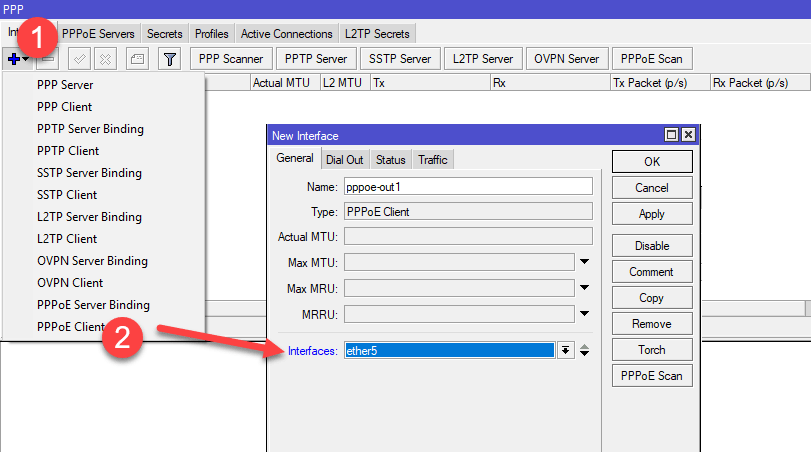Expand the MRRU field arrow

point(584,313)
